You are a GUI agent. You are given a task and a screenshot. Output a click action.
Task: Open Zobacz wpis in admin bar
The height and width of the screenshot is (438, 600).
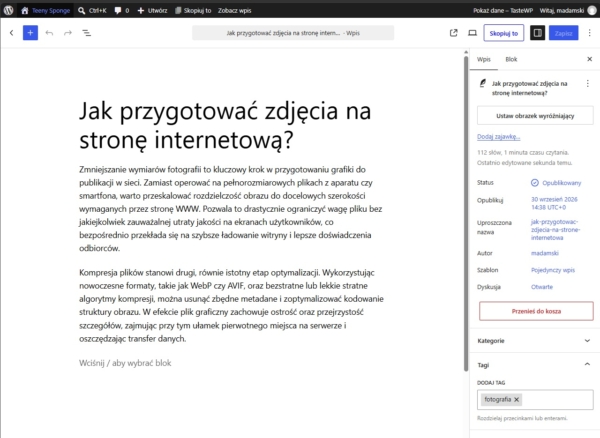(x=235, y=11)
